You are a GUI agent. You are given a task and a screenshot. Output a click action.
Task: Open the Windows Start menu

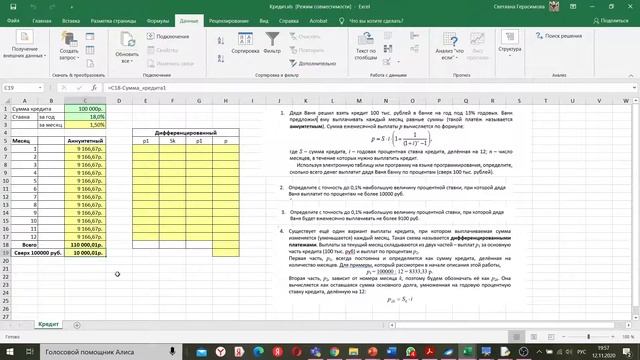click(x=10, y=351)
